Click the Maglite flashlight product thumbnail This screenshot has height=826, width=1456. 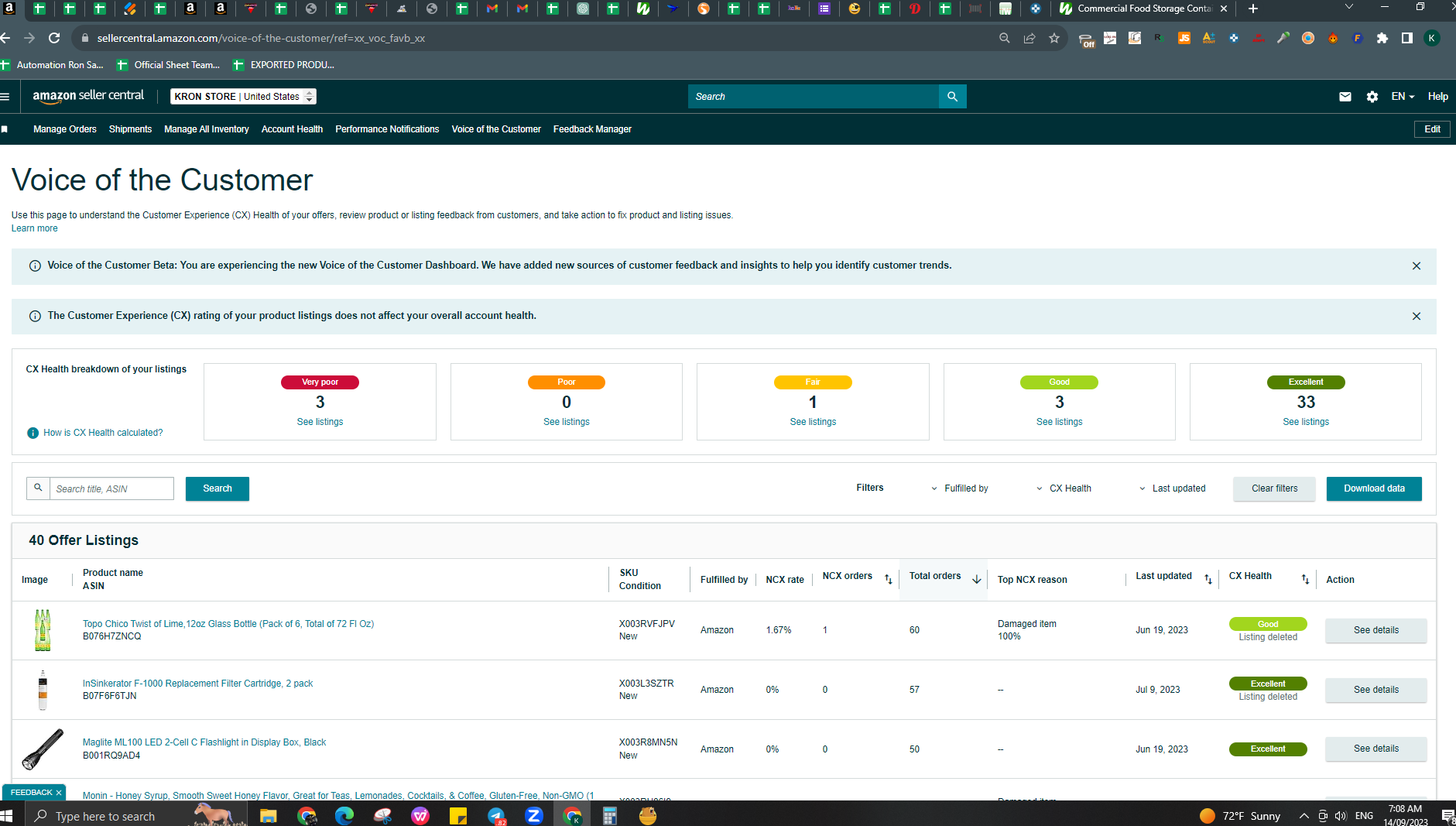coord(43,749)
